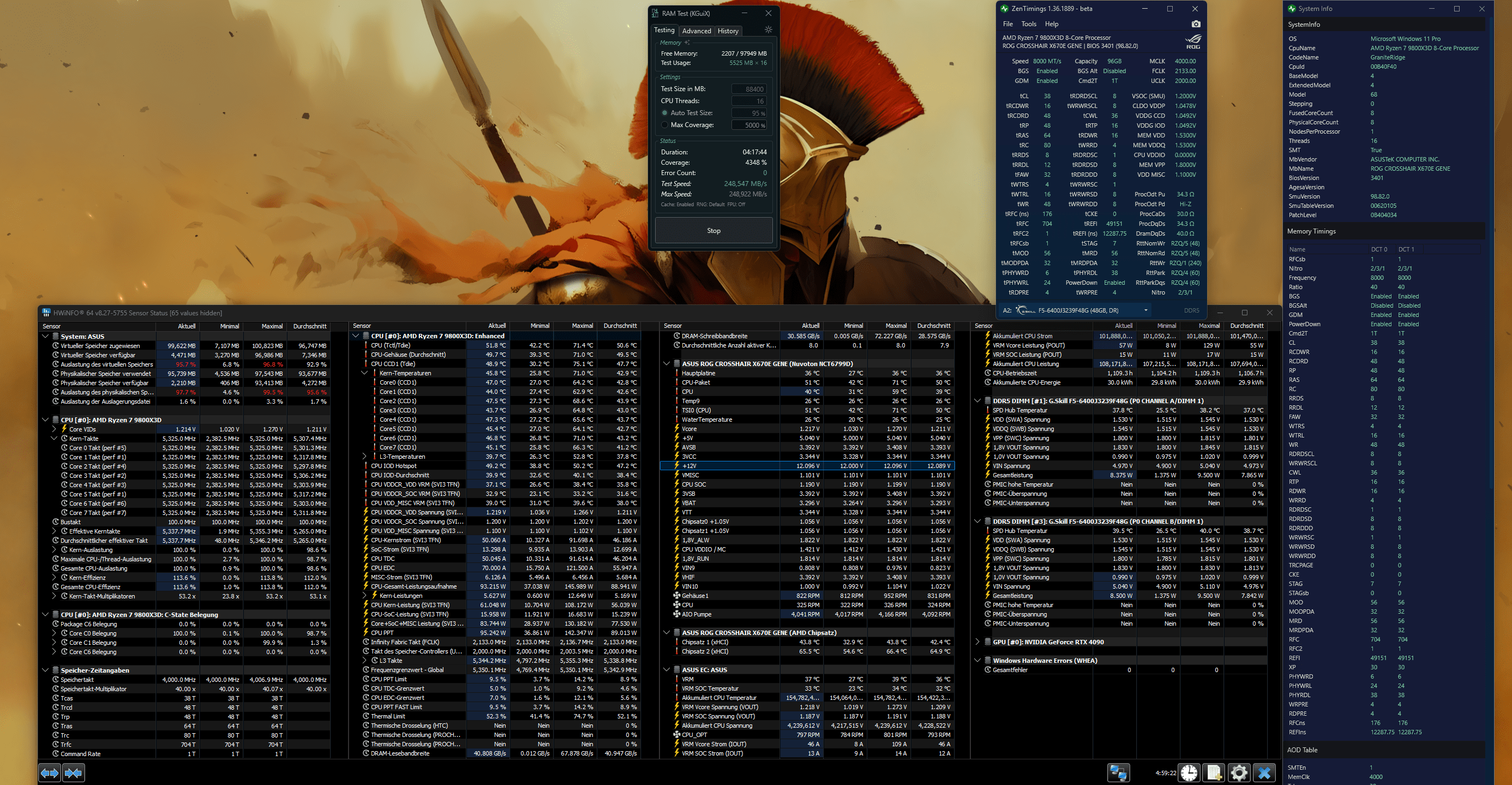Click the expand columns left-right arrows icon
The image size is (1512, 785).
point(49,772)
